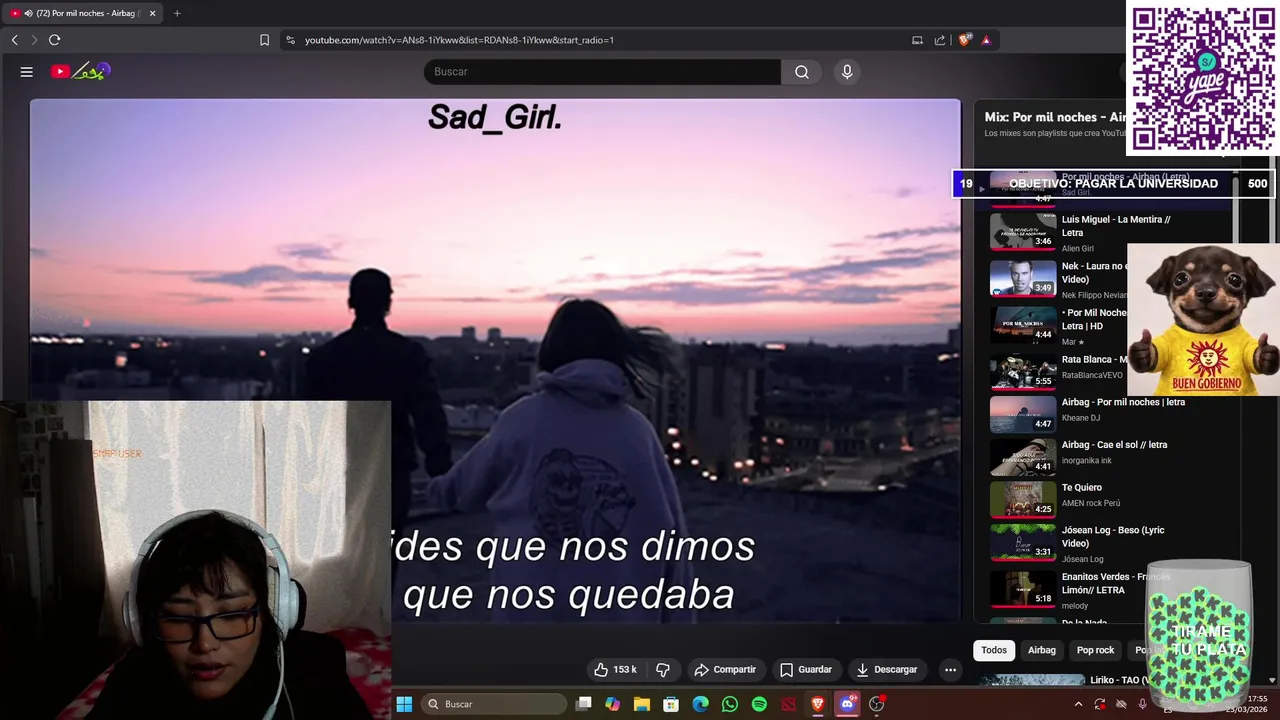Click the Windows taskbar Buscar search box
This screenshot has width=1280, height=720.
point(494,704)
